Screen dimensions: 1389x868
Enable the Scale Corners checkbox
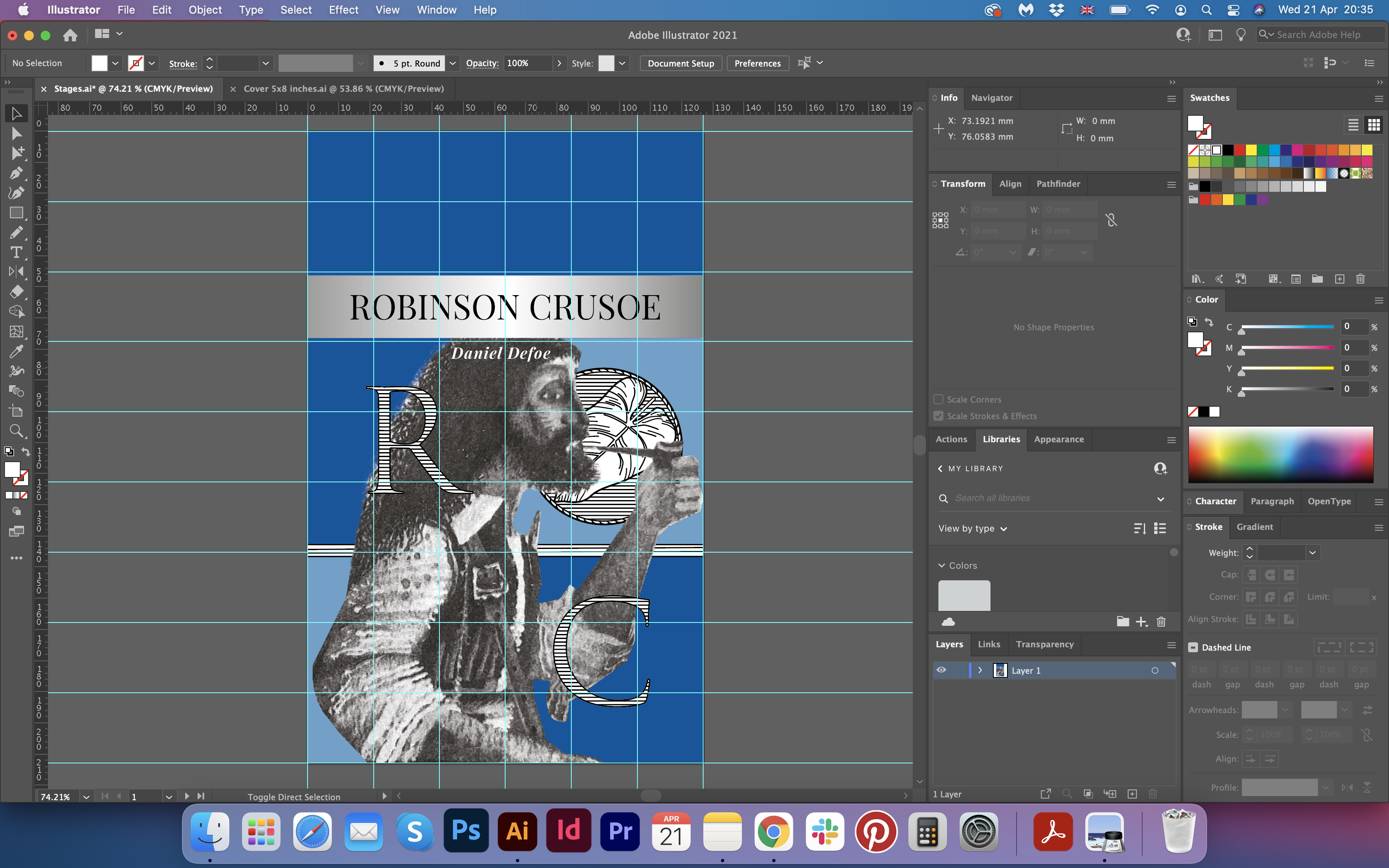(x=938, y=399)
